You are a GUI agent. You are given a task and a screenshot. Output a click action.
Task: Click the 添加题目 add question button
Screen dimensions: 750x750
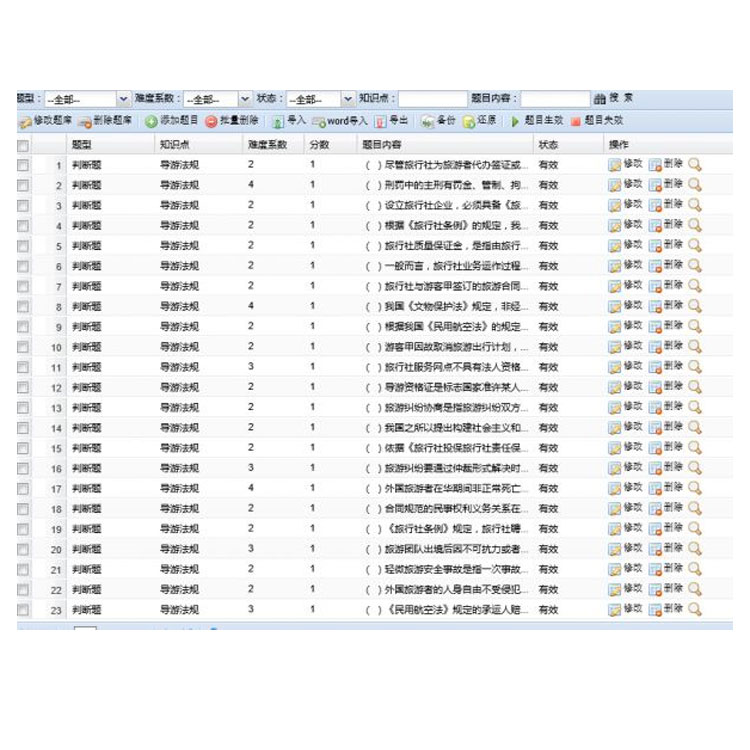[x=170, y=121]
